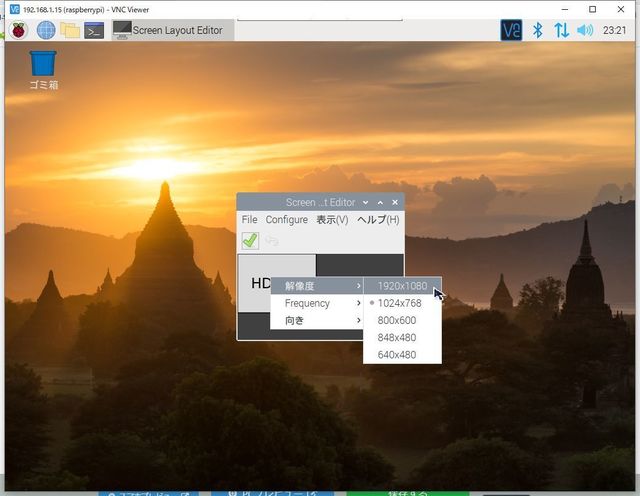Select 1024x768 resolution
The width and height of the screenshot is (640, 496).
(x=402, y=303)
